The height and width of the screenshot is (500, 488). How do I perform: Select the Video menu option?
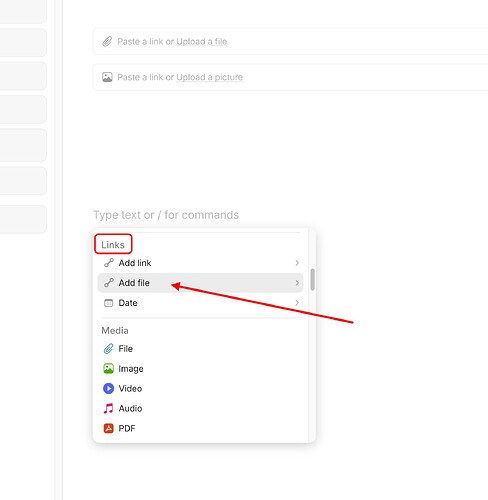click(x=200, y=389)
